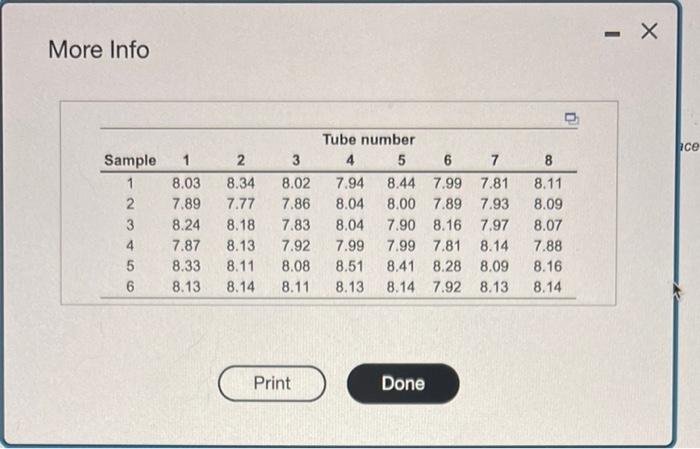700x449 pixels.
Task: Click value 7.83 in sample 3 row
Action: 296,225
